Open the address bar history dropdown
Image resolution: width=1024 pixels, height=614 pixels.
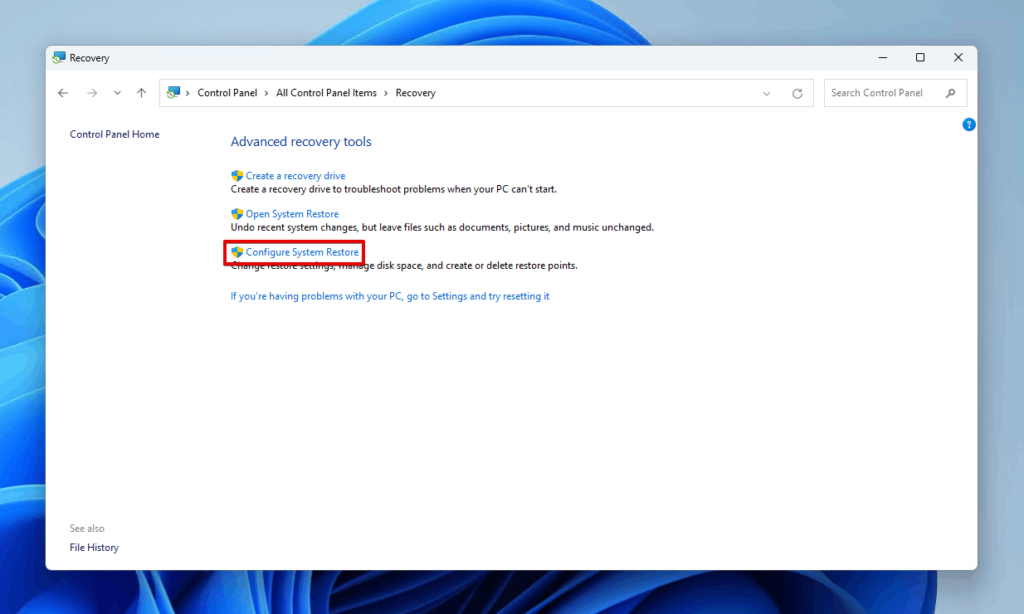click(x=766, y=92)
